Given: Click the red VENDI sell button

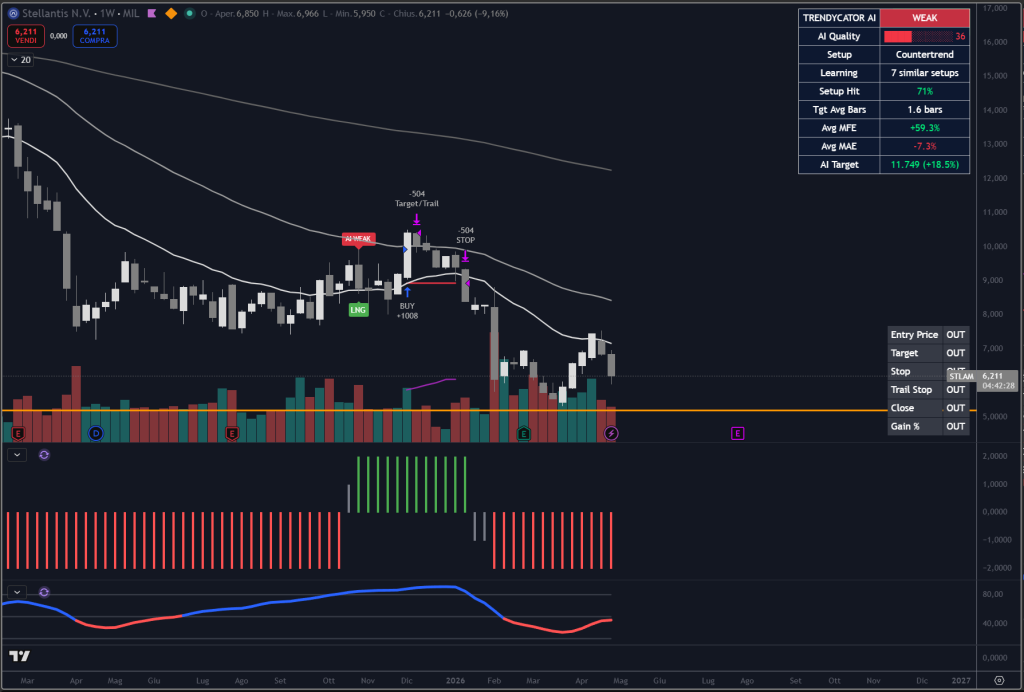Looking at the screenshot, I should coord(25,35).
